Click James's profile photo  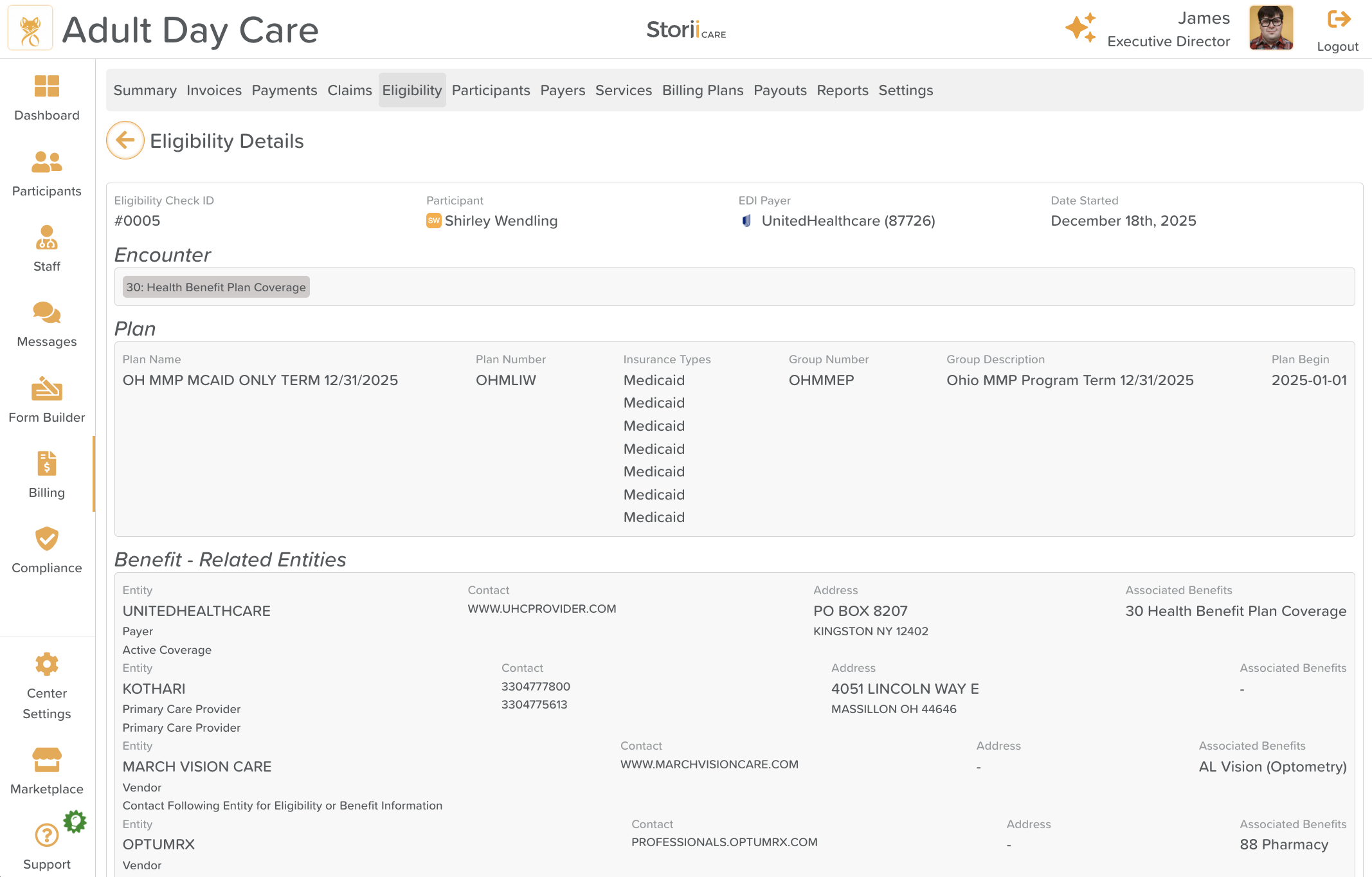(1270, 28)
